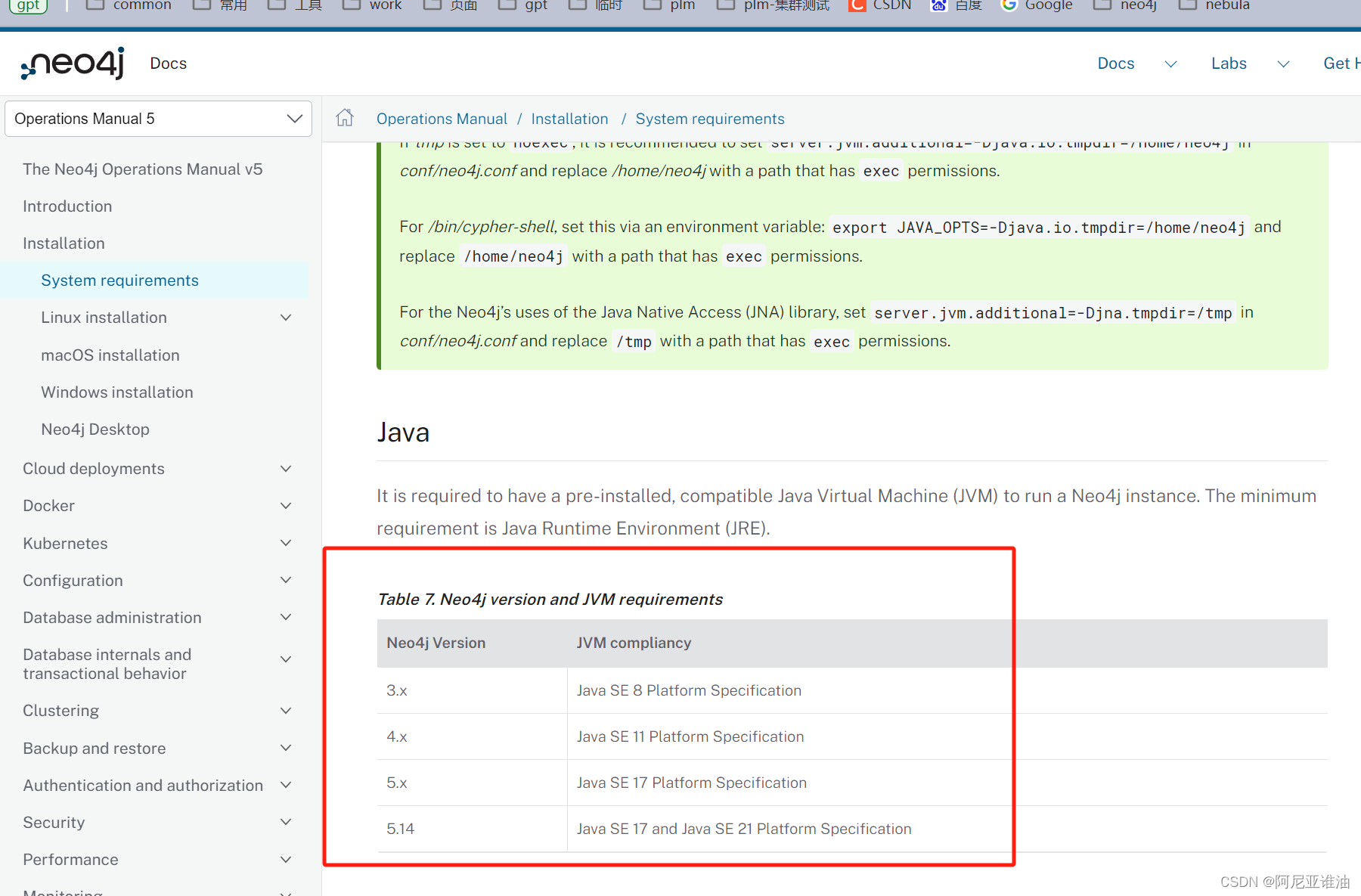The width and height of the screenshot is (1361, 896).
Task: Open the common bookmarks folder
Action: (x=129, y=5)
